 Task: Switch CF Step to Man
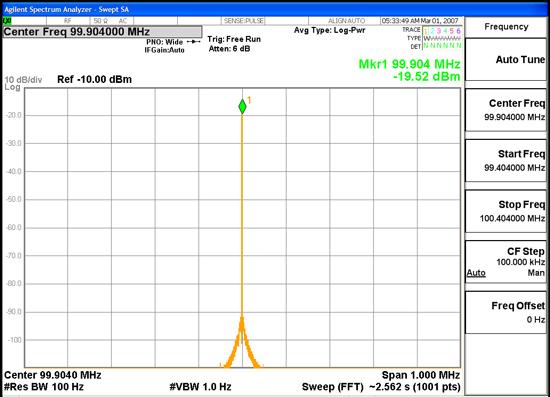(536, 273)
